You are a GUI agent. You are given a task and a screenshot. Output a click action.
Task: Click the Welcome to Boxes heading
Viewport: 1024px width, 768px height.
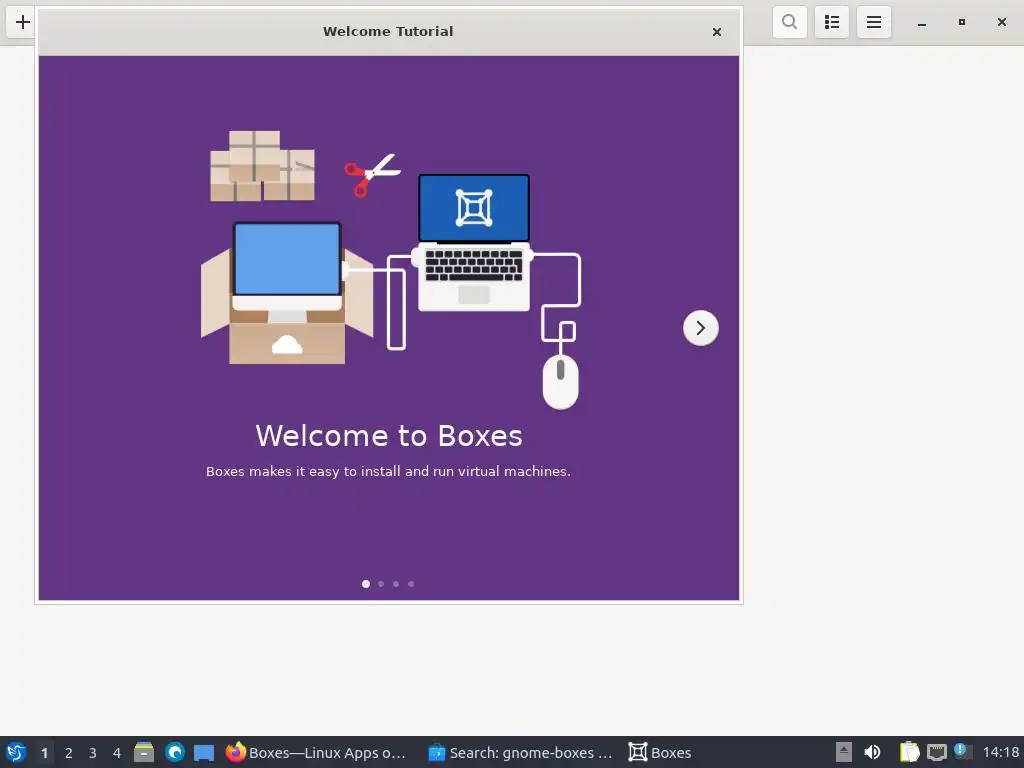click(x=389, y=436)
